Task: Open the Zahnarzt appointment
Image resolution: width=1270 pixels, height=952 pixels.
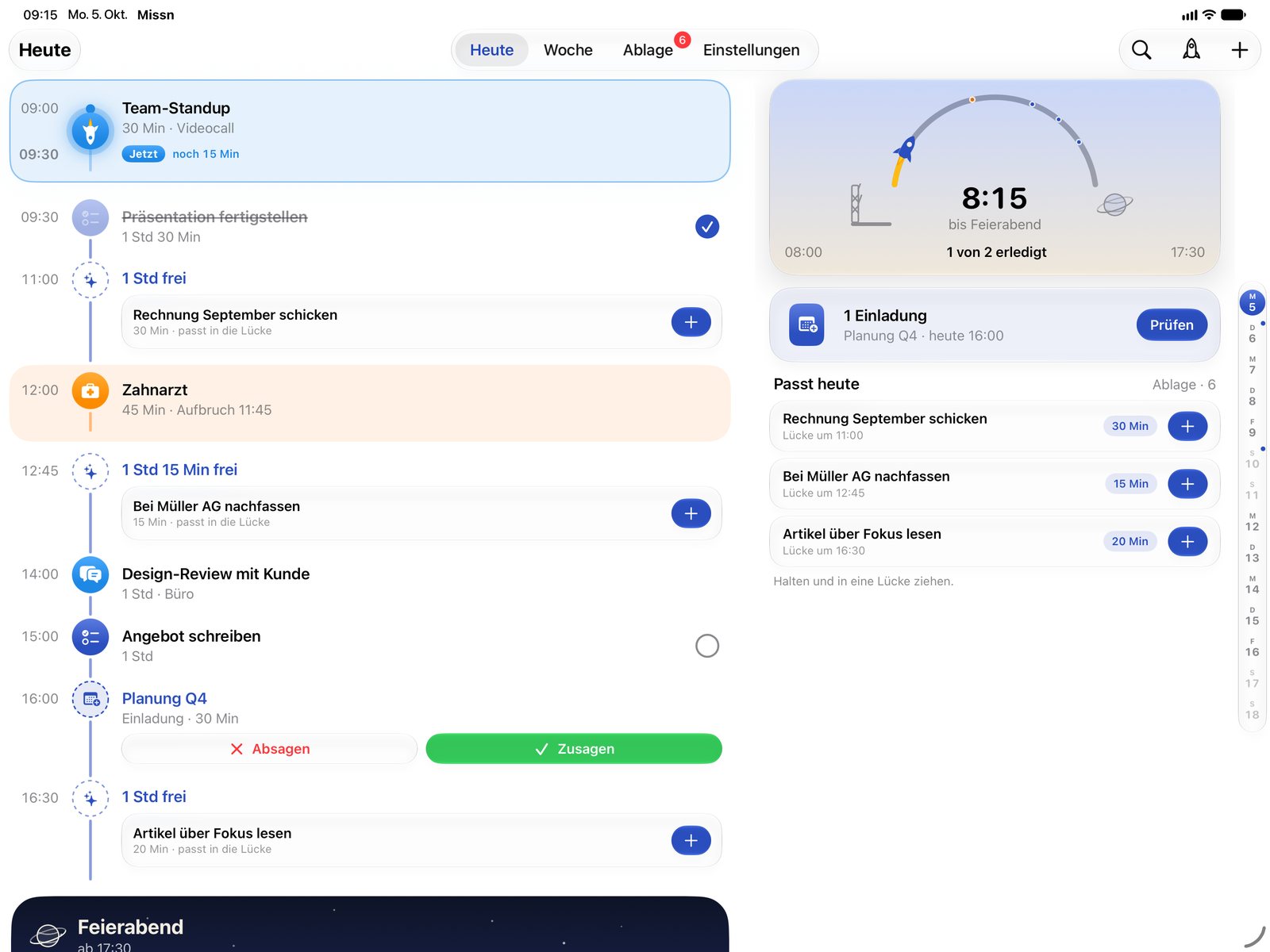Action: coord(370,403)
